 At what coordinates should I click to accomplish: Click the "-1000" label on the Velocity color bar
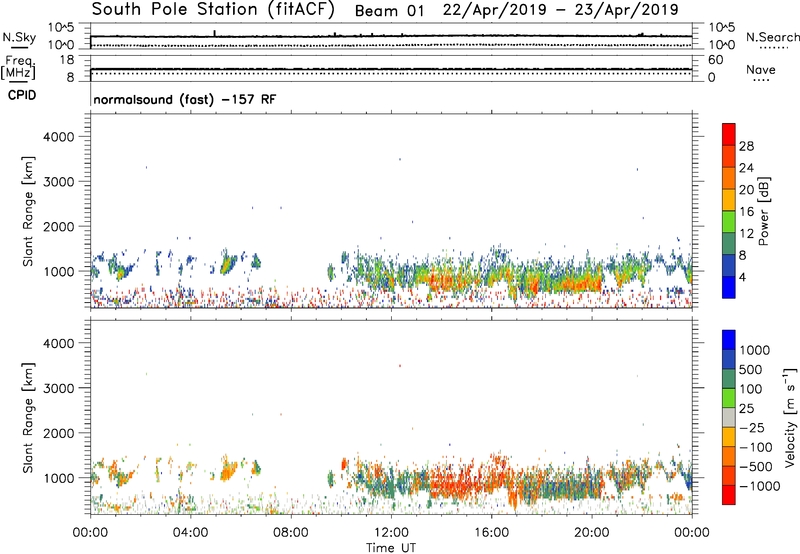pyautogui.click(x=760, y=486)
